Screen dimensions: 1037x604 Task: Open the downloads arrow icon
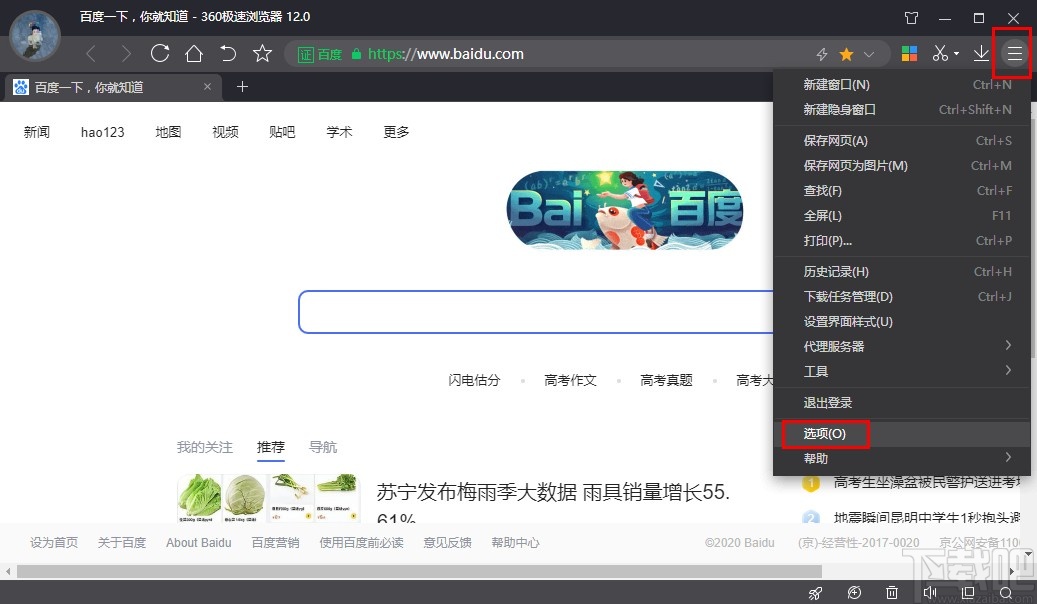click(981, 54)
